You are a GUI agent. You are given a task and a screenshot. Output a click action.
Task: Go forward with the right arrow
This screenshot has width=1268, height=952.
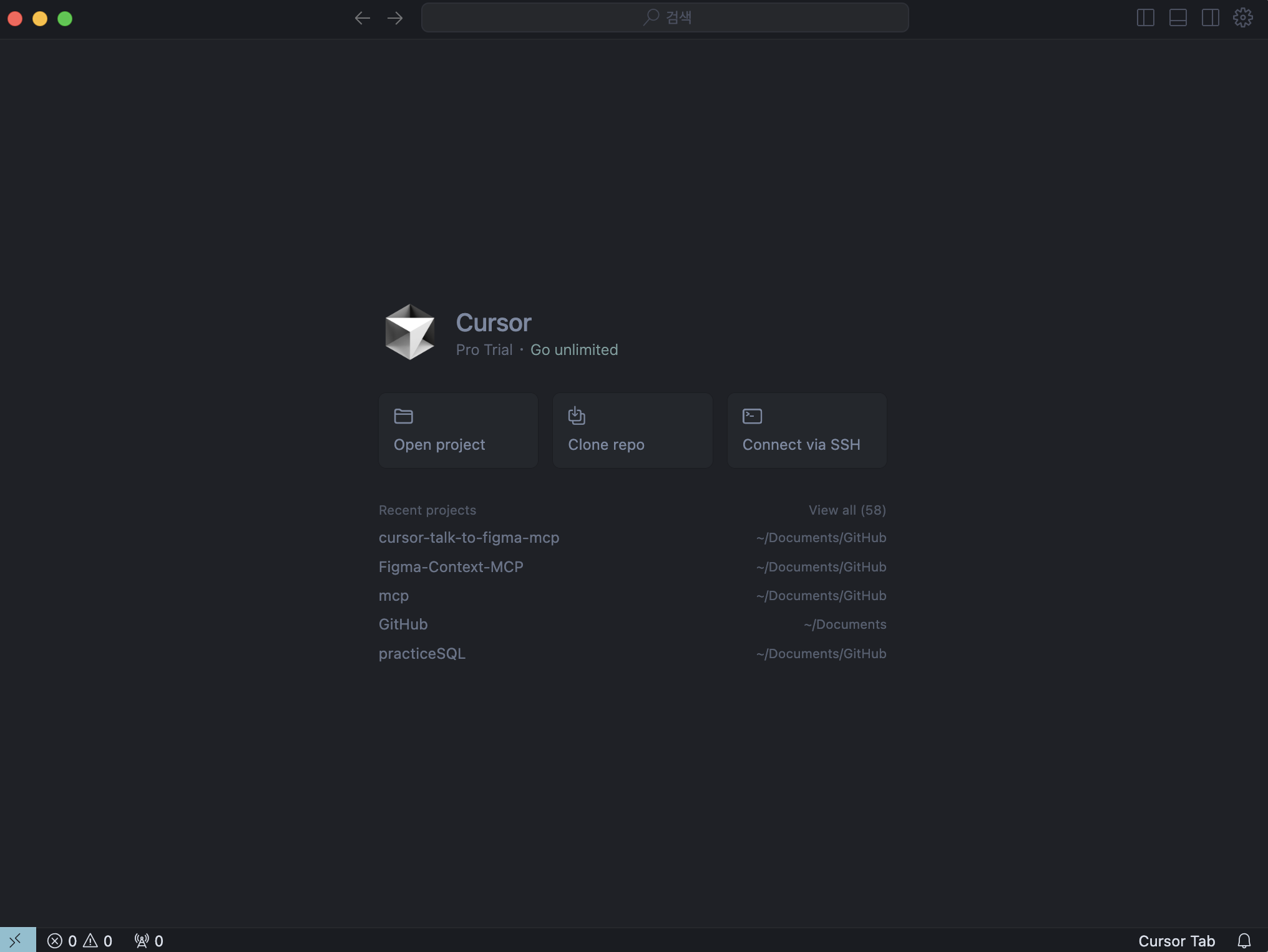pyautogui.click(x=395, y=18)
